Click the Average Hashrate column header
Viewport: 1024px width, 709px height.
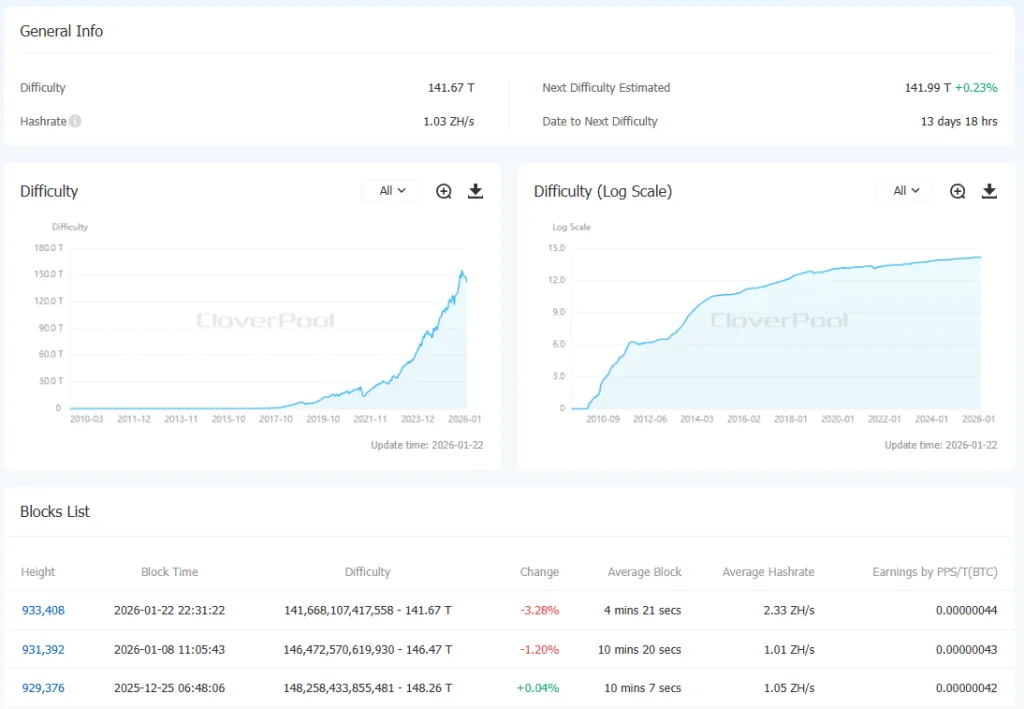pyautogui.click(x=768, y=572)
